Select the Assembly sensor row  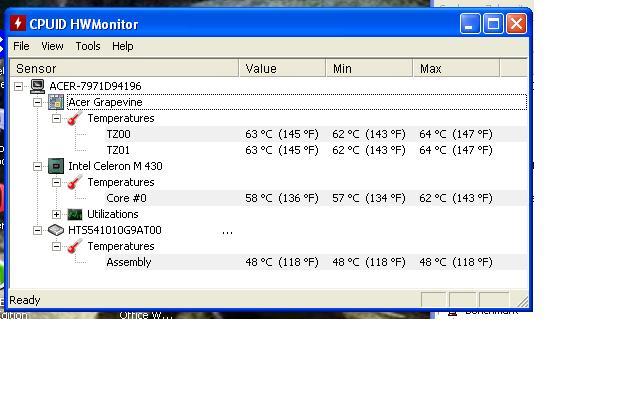(x=315, y=262)
